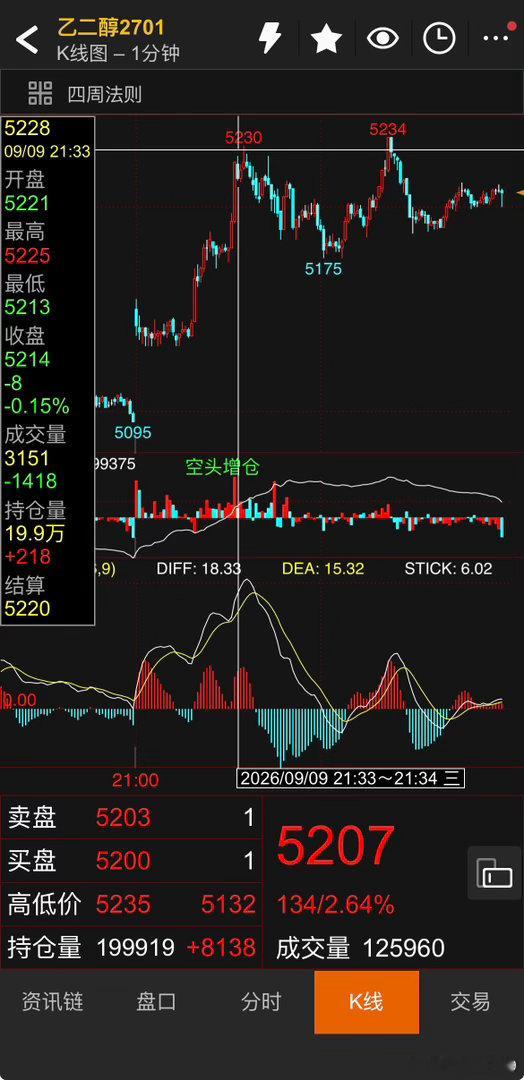Image resolution: width=524 pixels, height=1080 pixels.
Task: Open the 交易 tab
Action: [470, 1001]
